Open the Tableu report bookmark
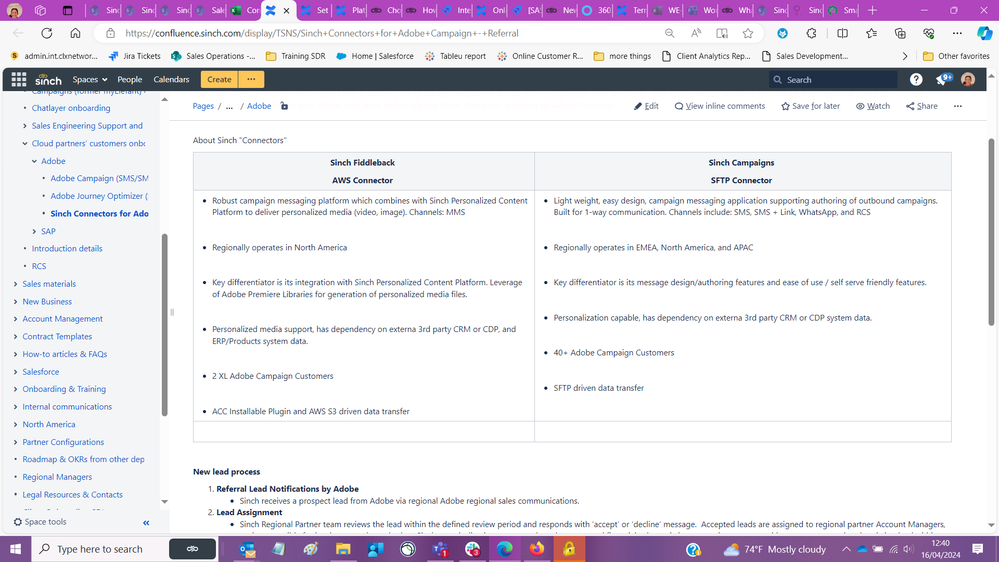Screen dimensions: 999x562 coord(455,56)
